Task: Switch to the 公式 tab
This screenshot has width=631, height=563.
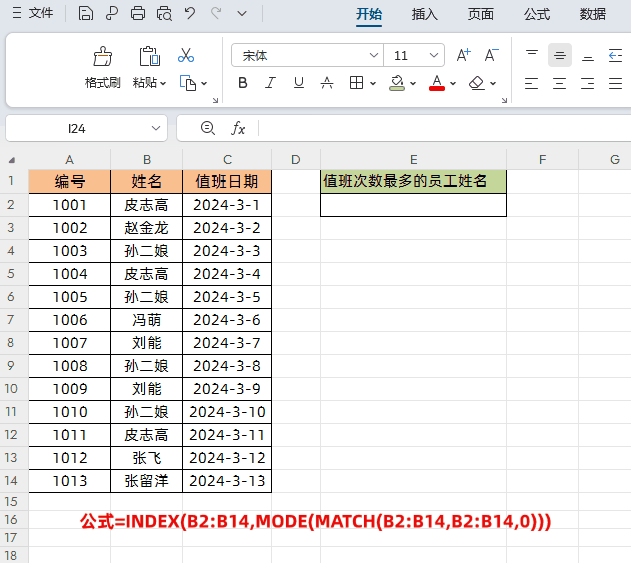Action: click(x=537, y=14)
